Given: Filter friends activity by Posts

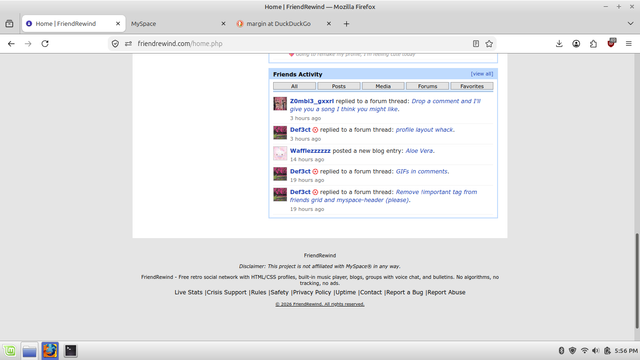Looking at the screenshot, I should click(339, 86).
